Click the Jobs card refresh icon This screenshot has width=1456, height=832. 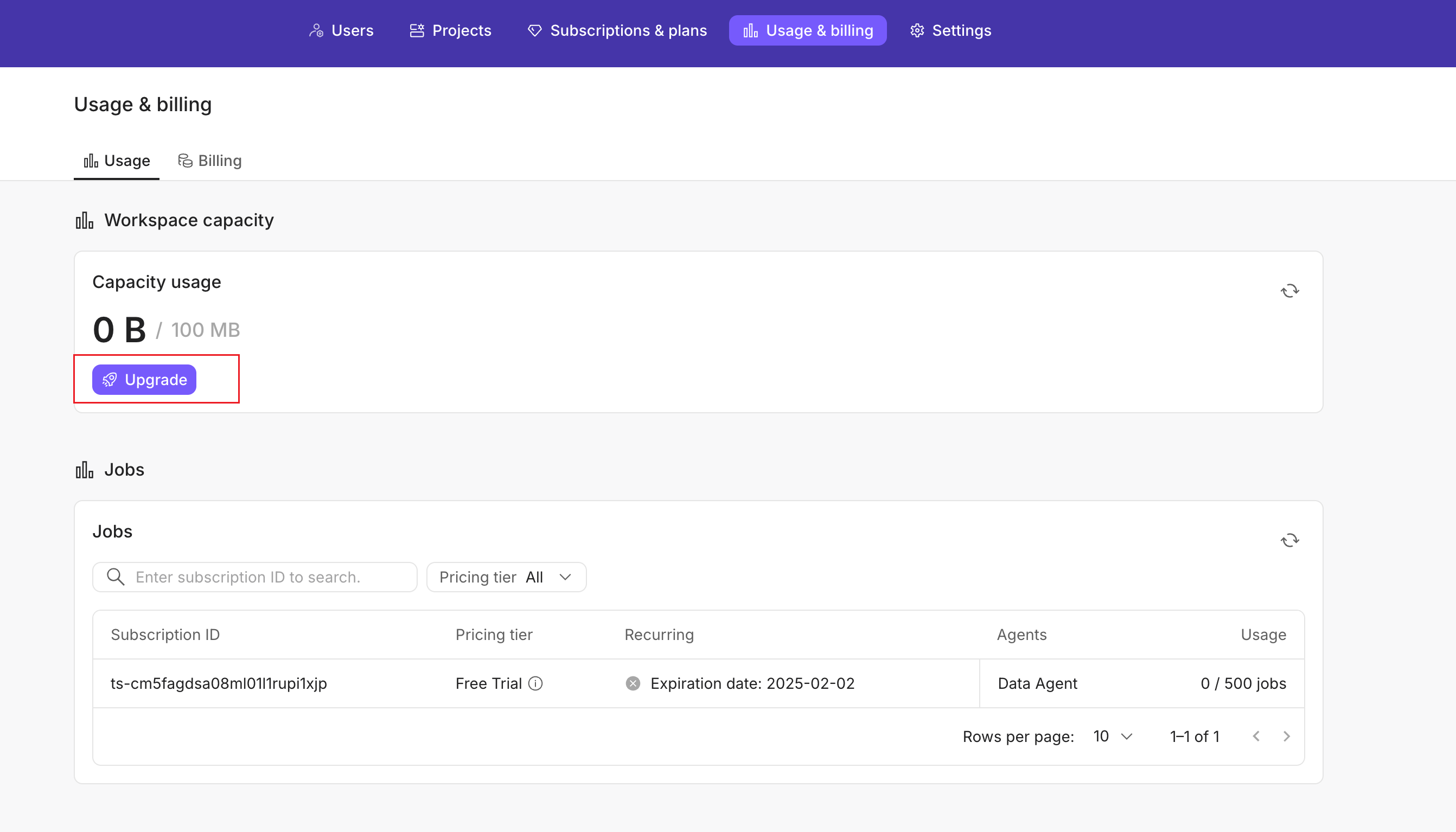(1289, 540)
